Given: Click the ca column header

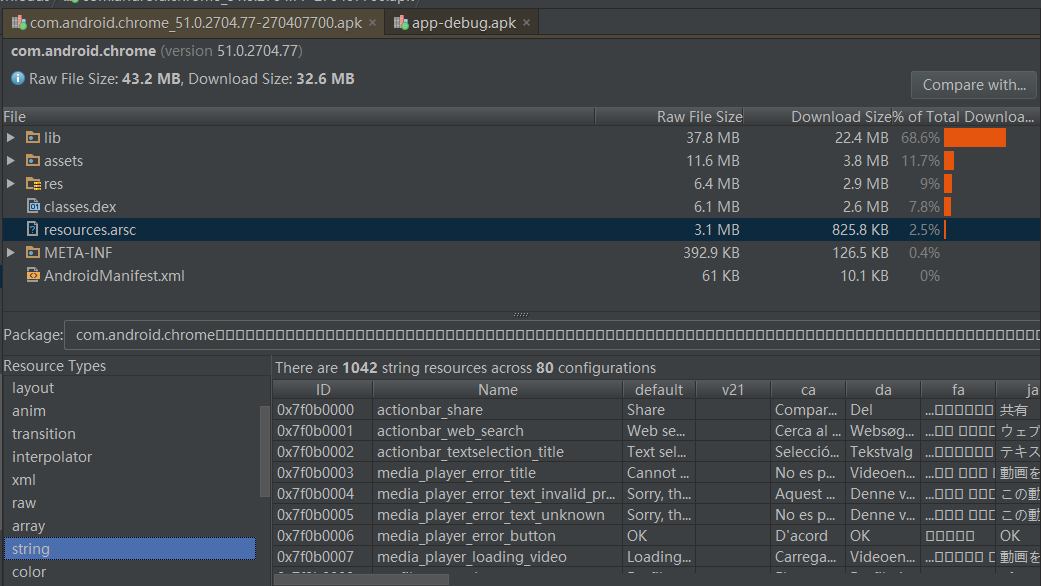Looking at the screenshot, I should click(808, 390).
